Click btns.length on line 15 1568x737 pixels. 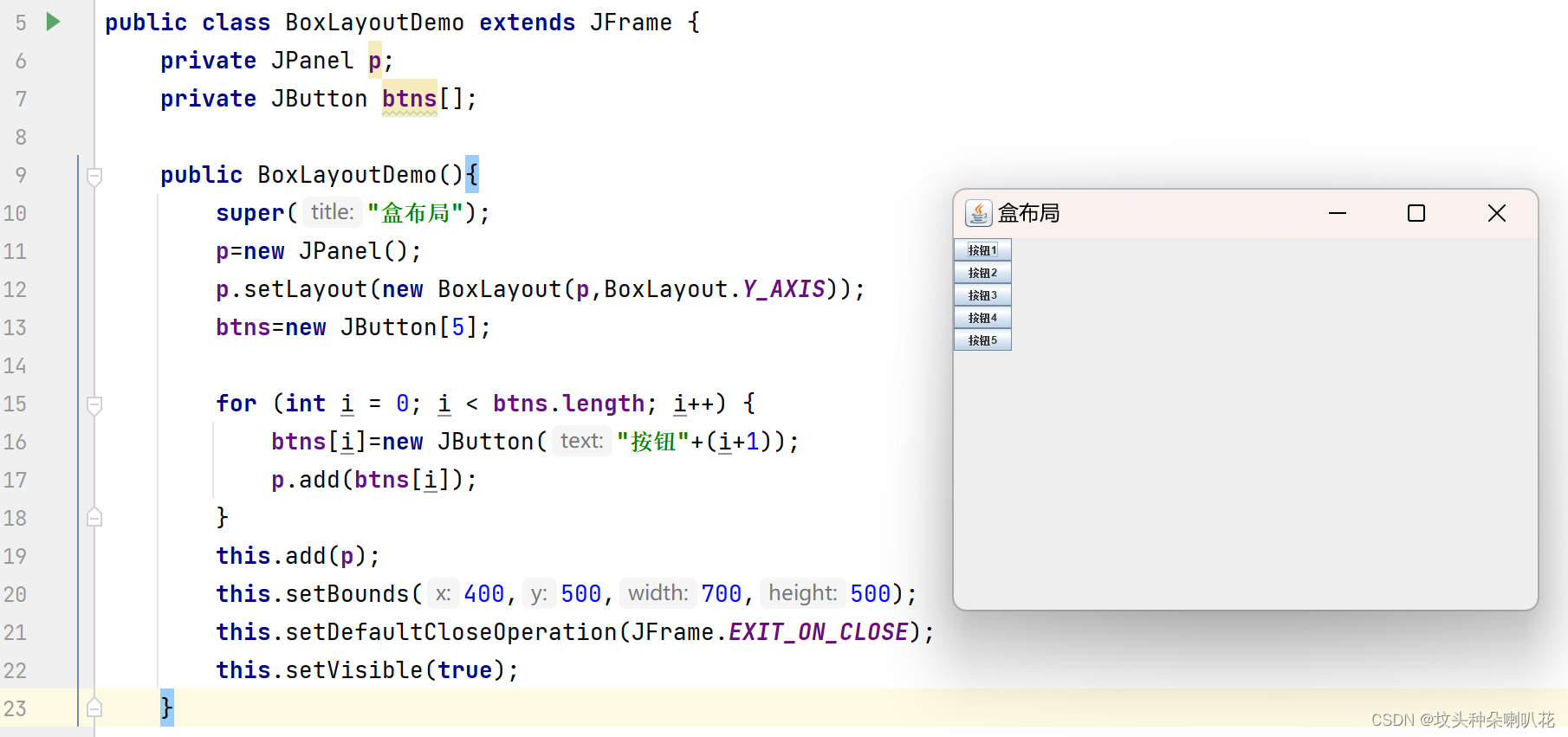(569, 404)
